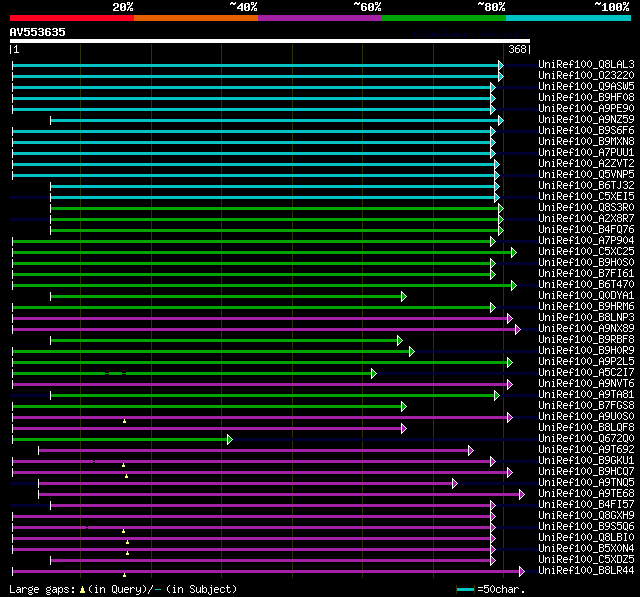Open the UniRef100_Q8GXH9 hit label
Screen dimensions: 640x597
586,516
